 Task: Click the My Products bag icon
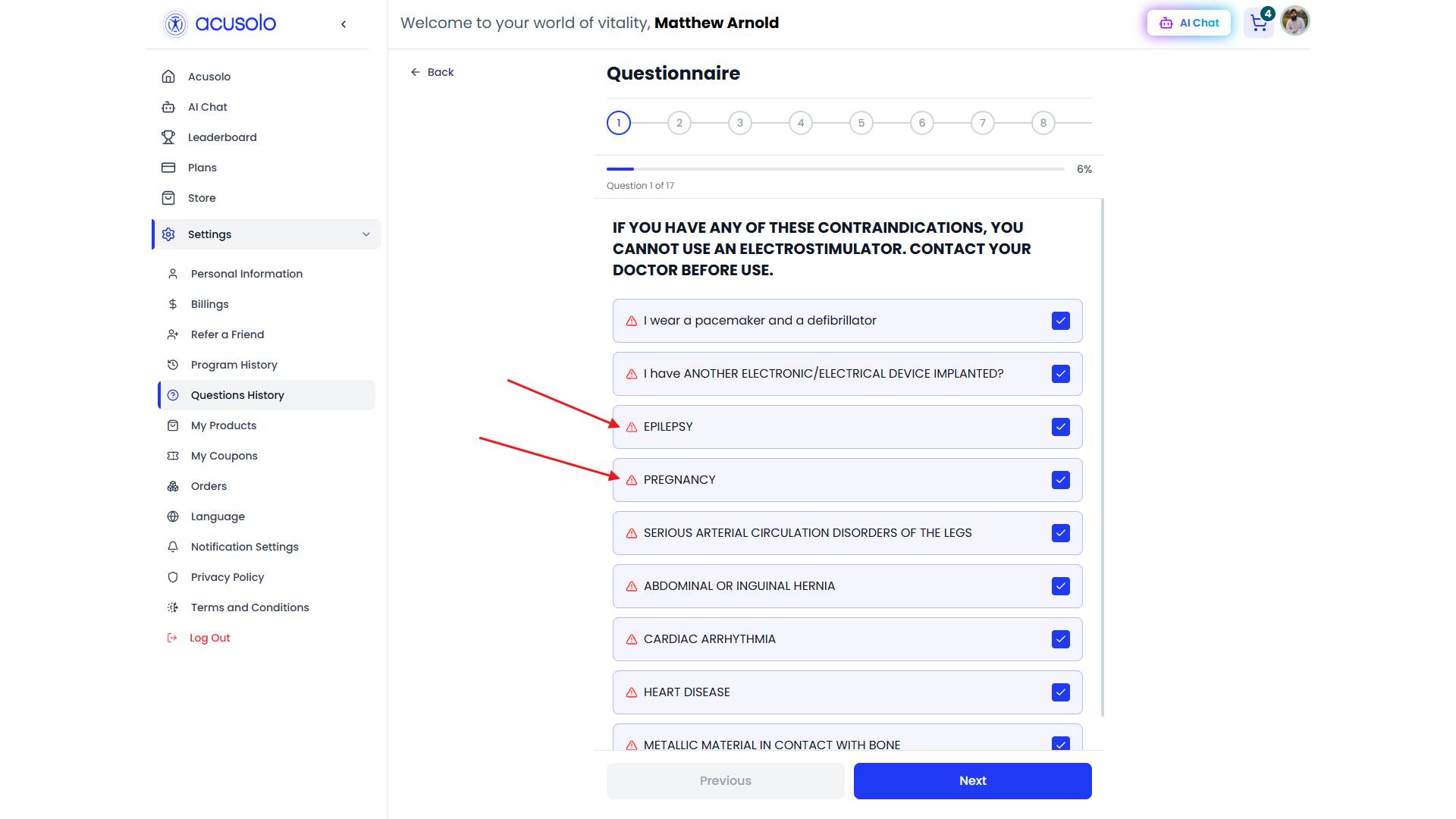pyautogui.click(x=173, y=425)
